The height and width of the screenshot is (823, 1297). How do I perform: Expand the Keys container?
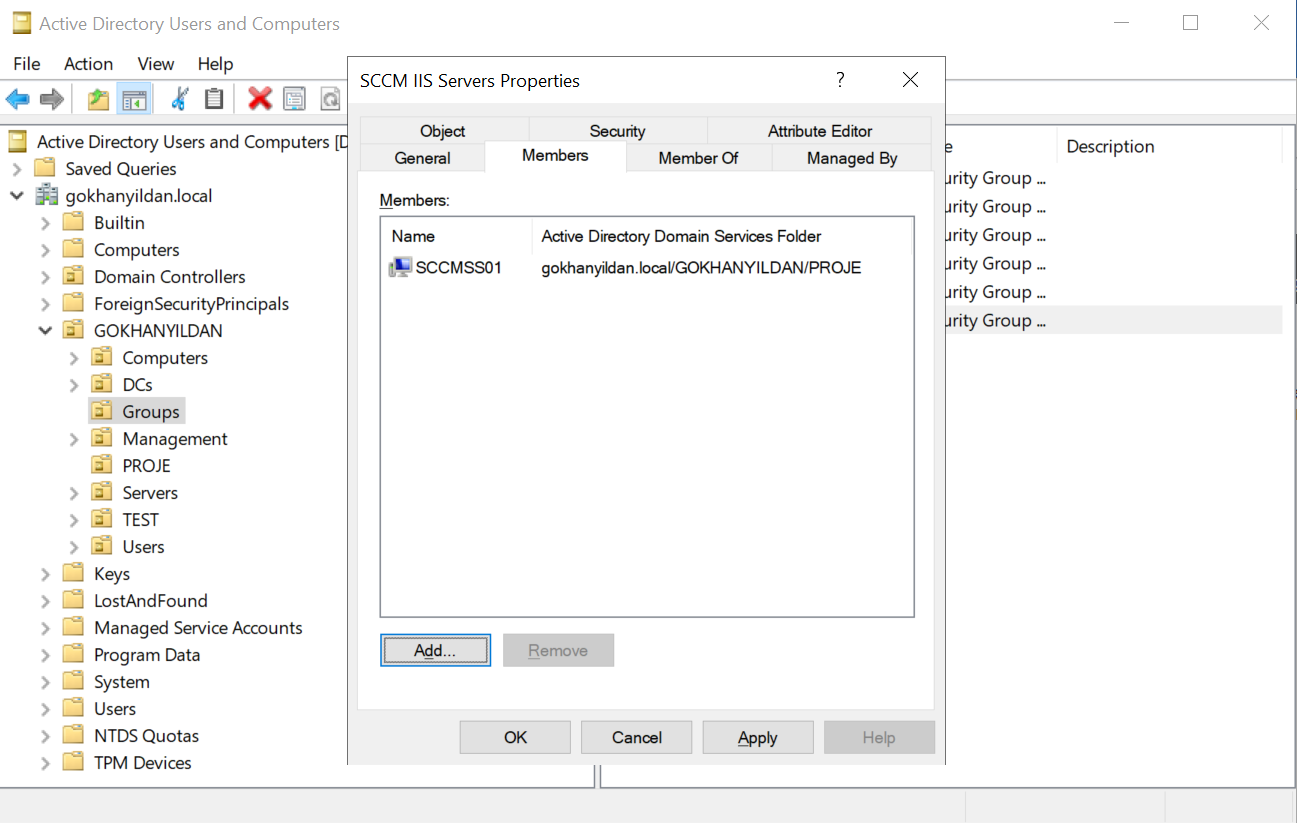pos(45,574)
